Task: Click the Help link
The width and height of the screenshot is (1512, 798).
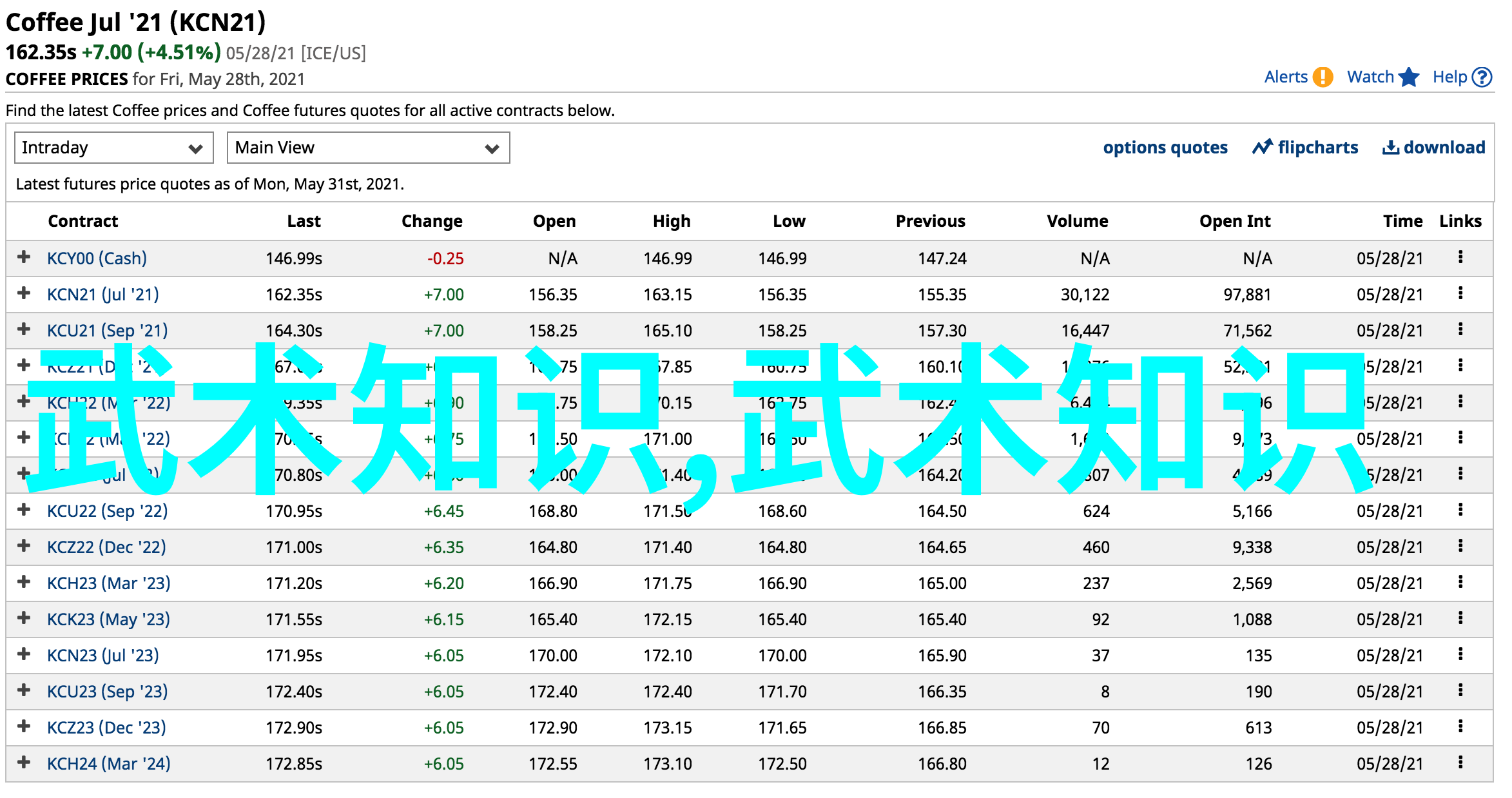Action: [x=1450, y=77]
